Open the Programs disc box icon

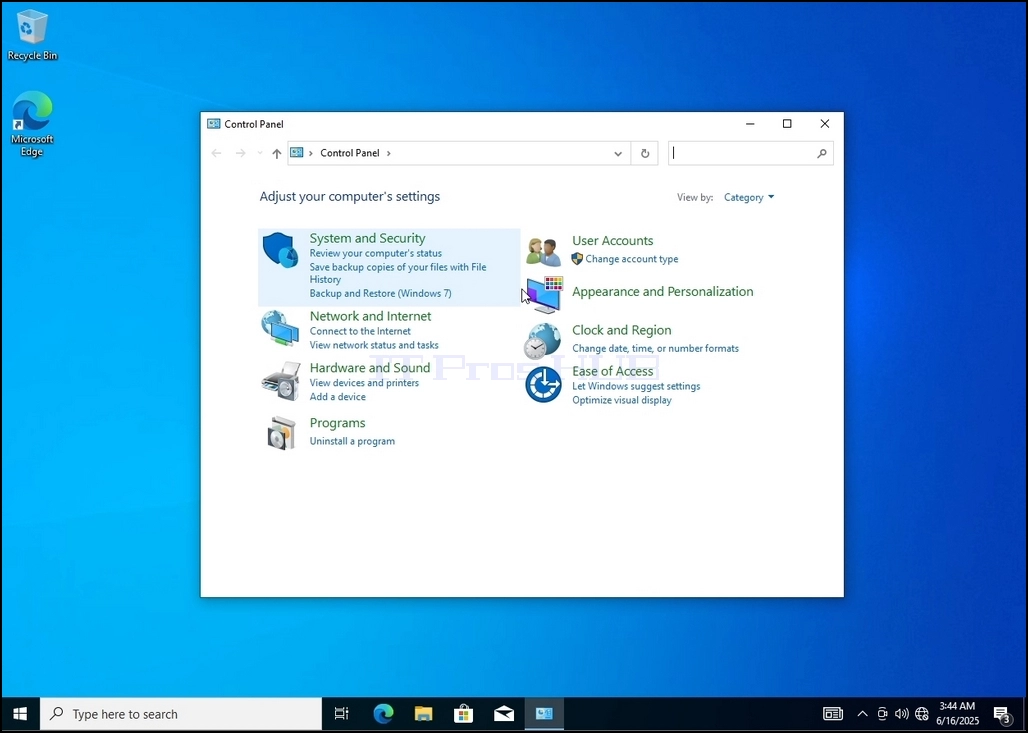281,433
